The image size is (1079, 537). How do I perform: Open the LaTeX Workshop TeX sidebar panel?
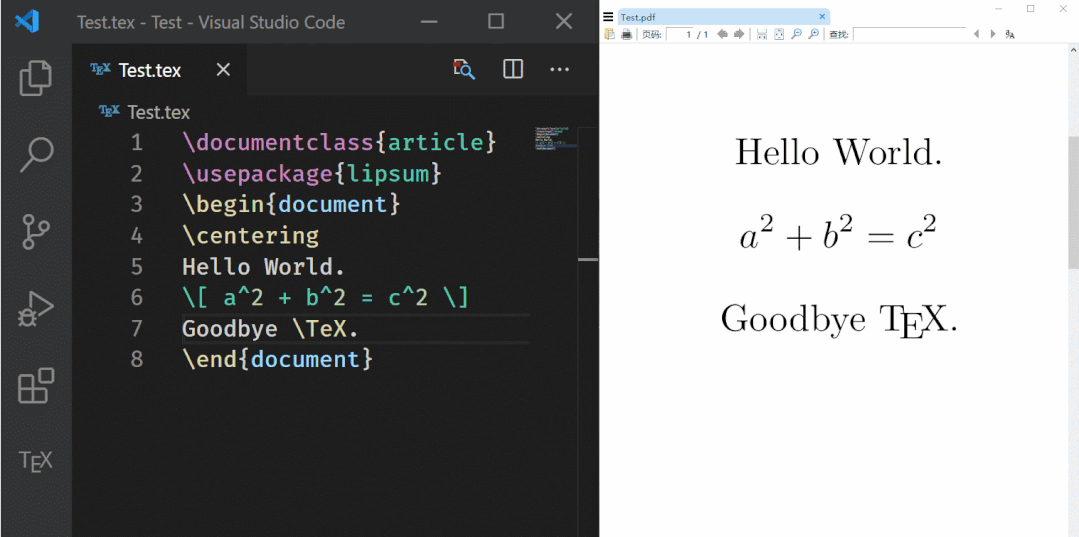click(x=36, y=461)
